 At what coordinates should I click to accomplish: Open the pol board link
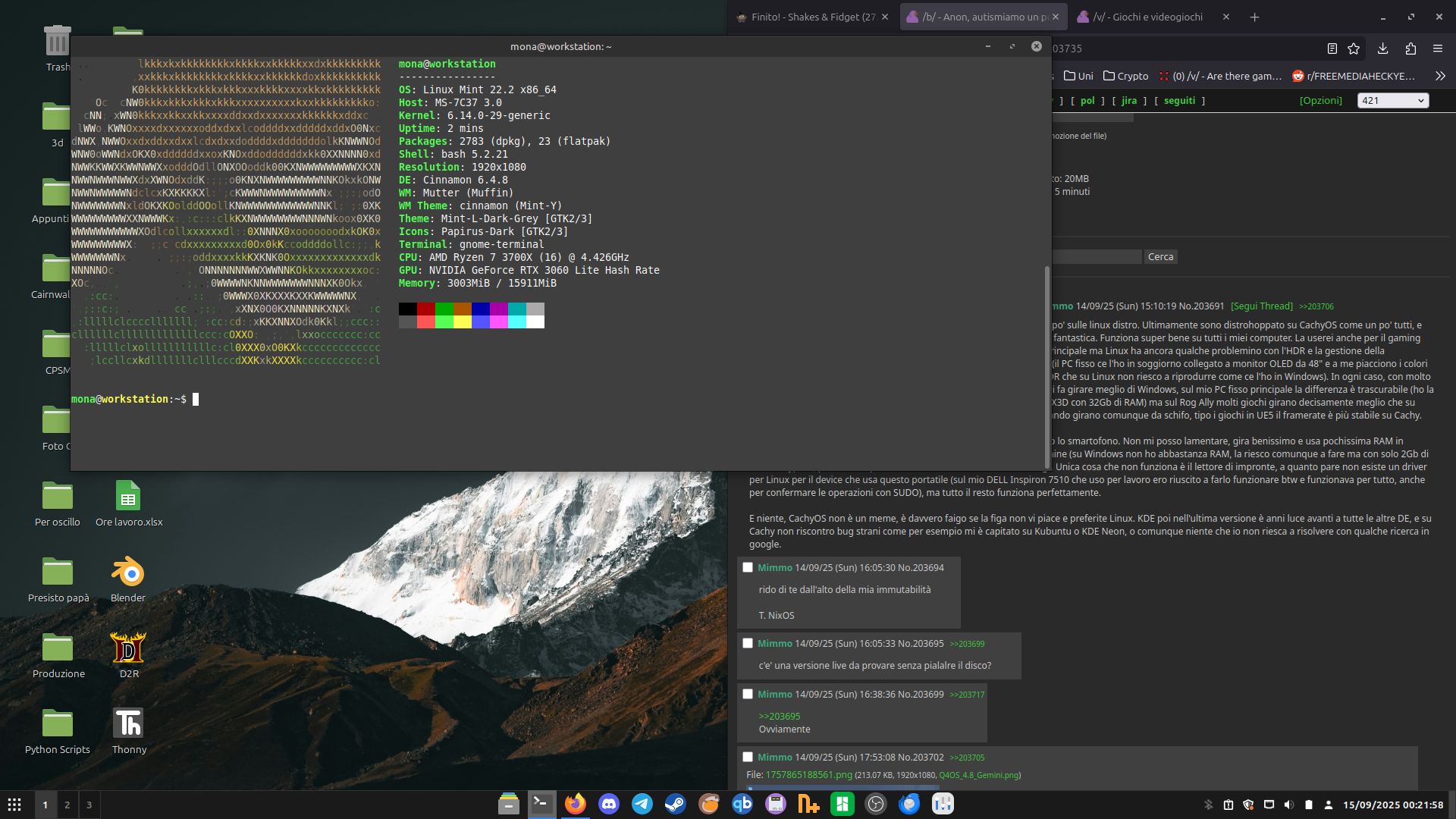click(1087, 100)
